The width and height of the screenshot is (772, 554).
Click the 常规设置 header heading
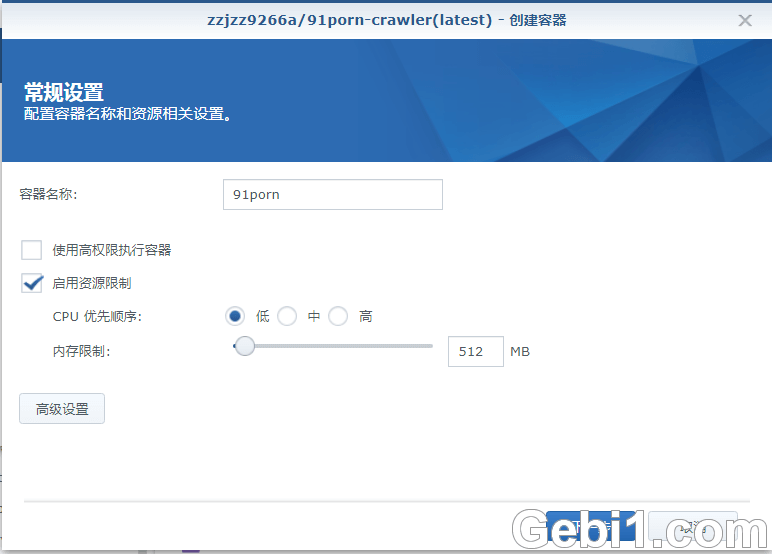pyautogui.click(x=64, y=93)
